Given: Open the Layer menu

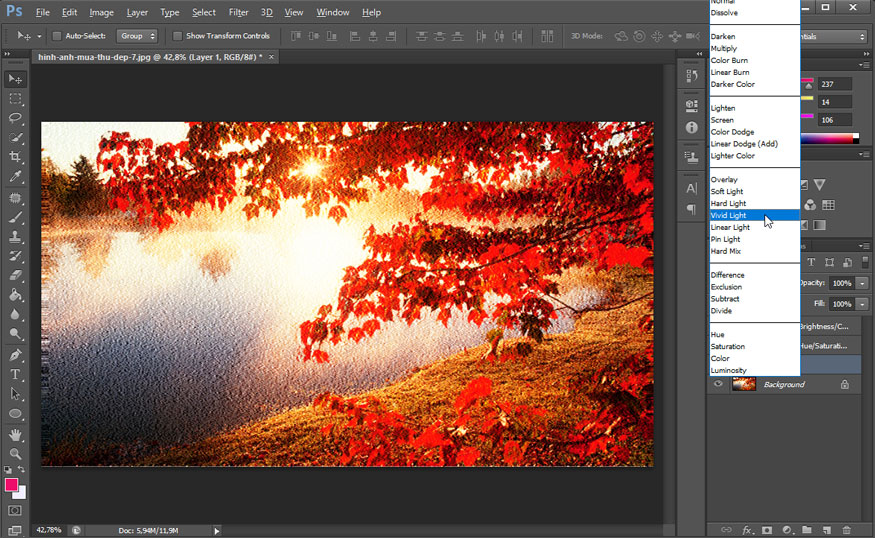Looking at the screenshot, I should point(137,12).
